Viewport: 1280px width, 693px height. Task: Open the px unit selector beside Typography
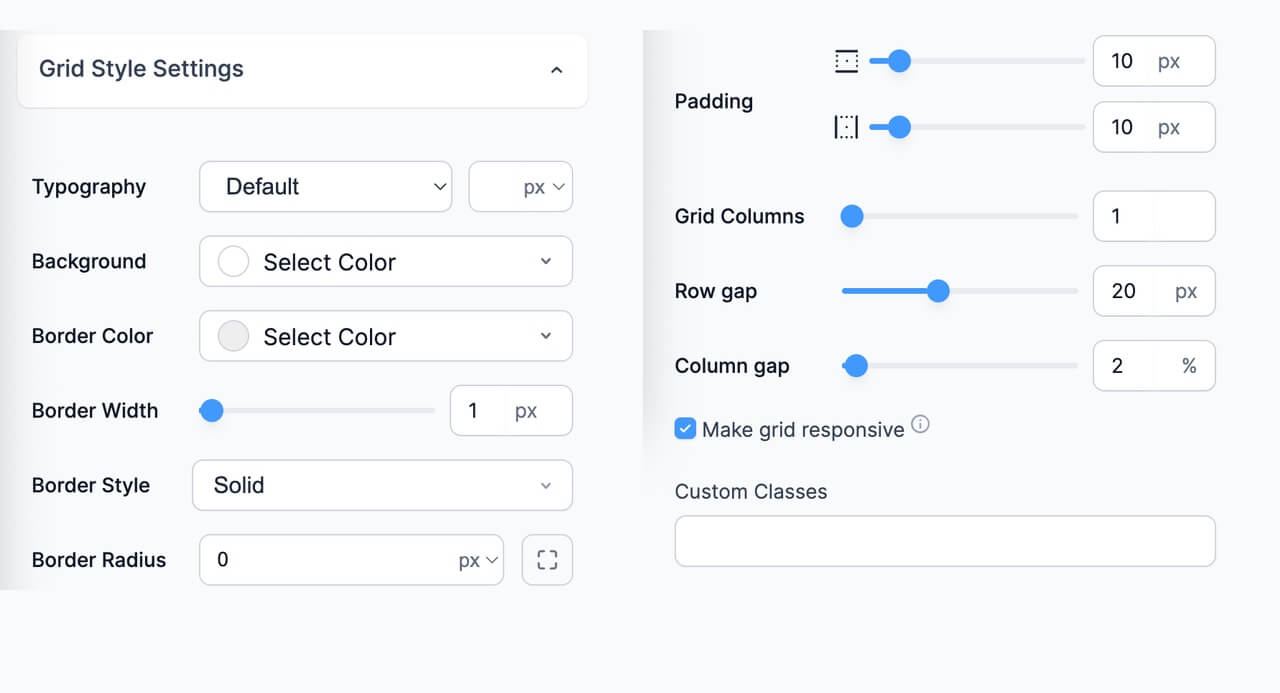coord(520,186)
